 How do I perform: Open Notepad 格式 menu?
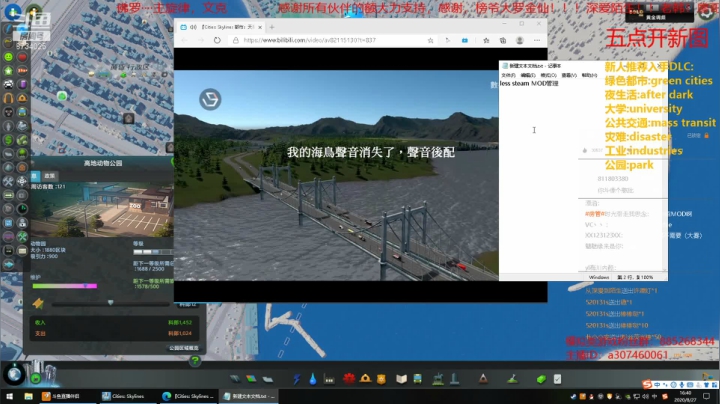click(548, 75)
